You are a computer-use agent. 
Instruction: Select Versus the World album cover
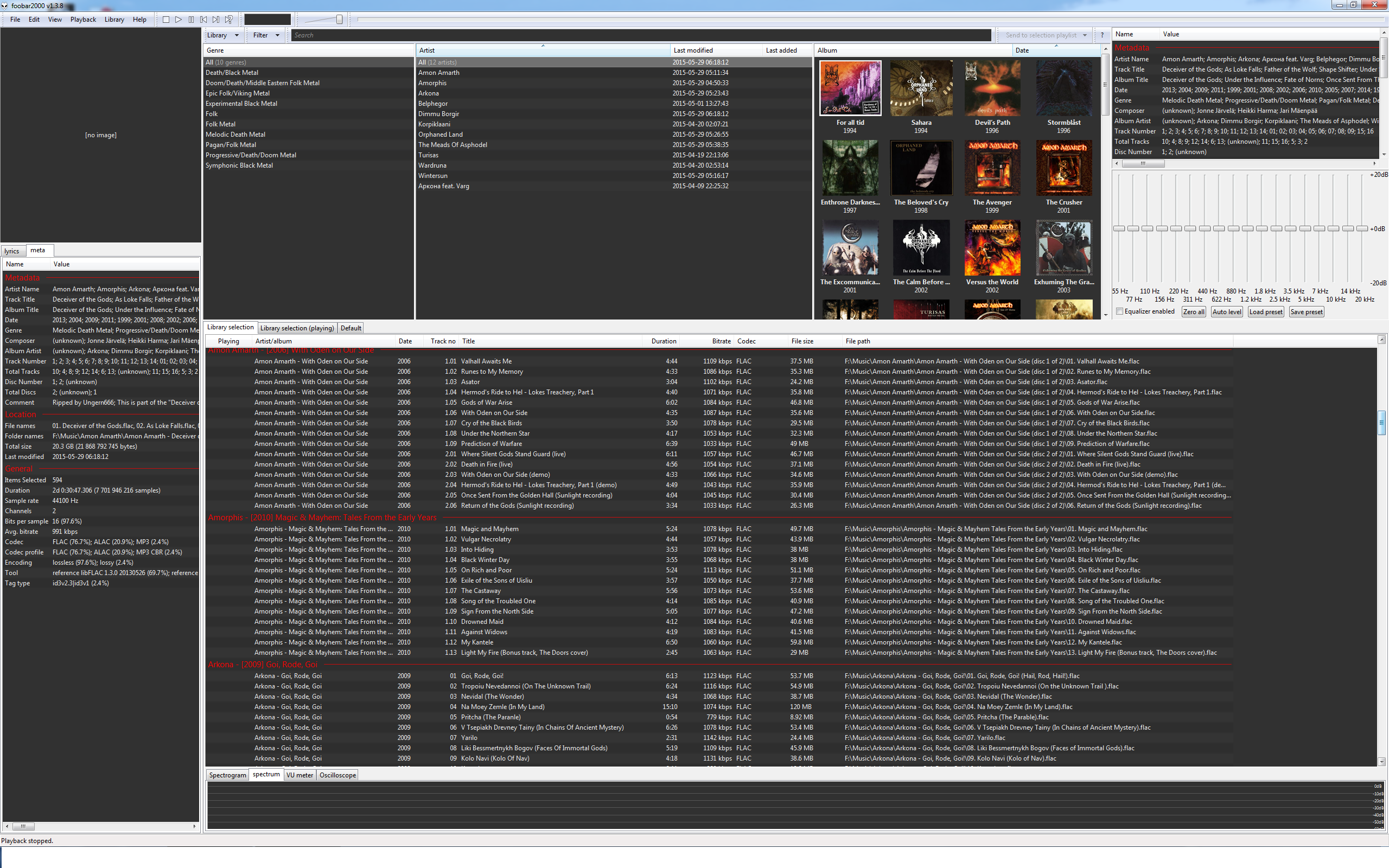[992, 248]
